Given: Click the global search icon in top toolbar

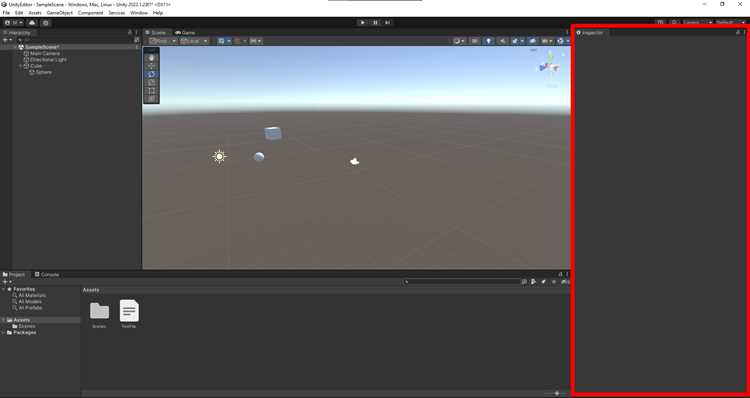Looking at the screenshot, I should point(674,22).
